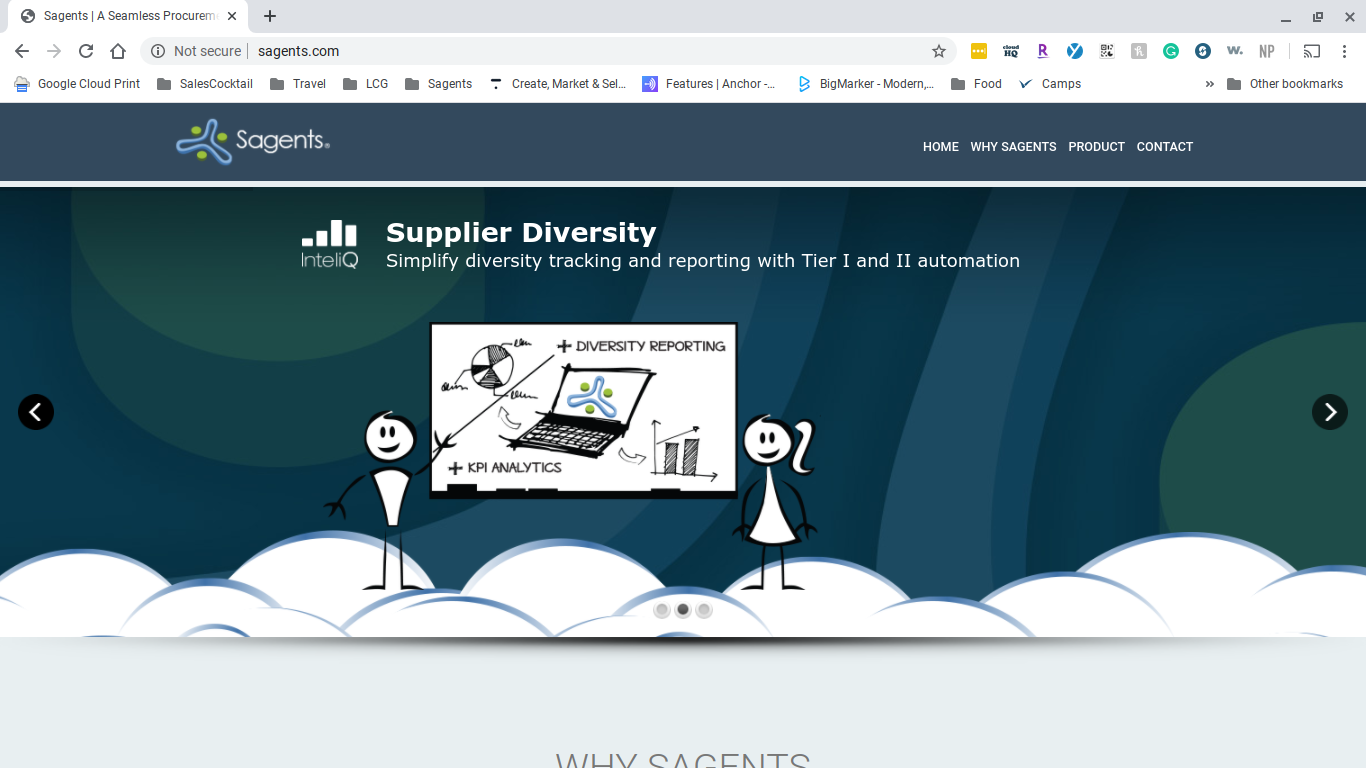Open Google Cloud Print bookmark
1366x768 pixels.
pos(78,84)
